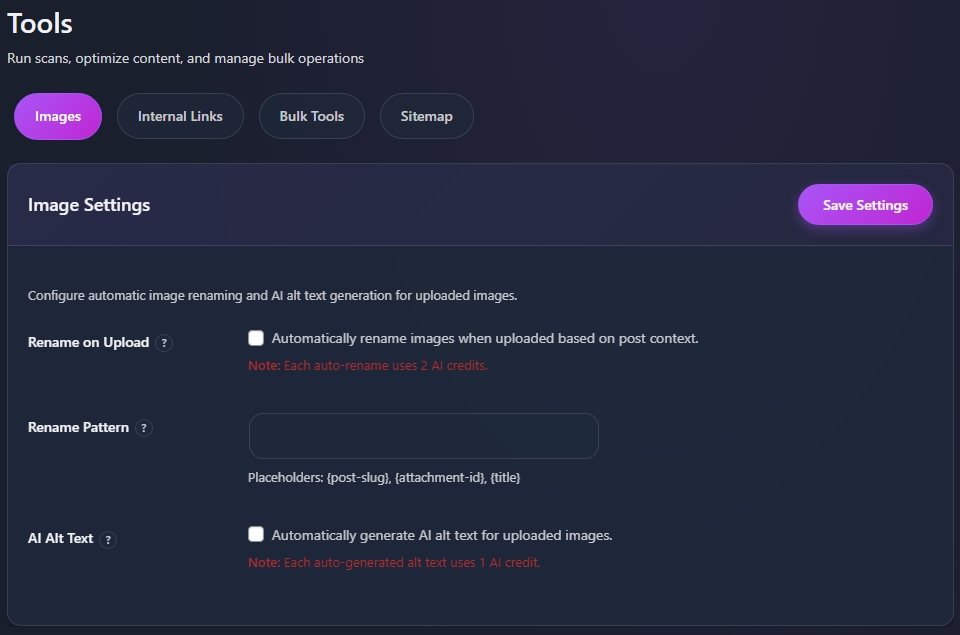Image resolution: width=960 pixels, height=635 pixels.
Task: Switch to the Bulk Tools tab
Action: pyautogui.click(x=311, y=116)
